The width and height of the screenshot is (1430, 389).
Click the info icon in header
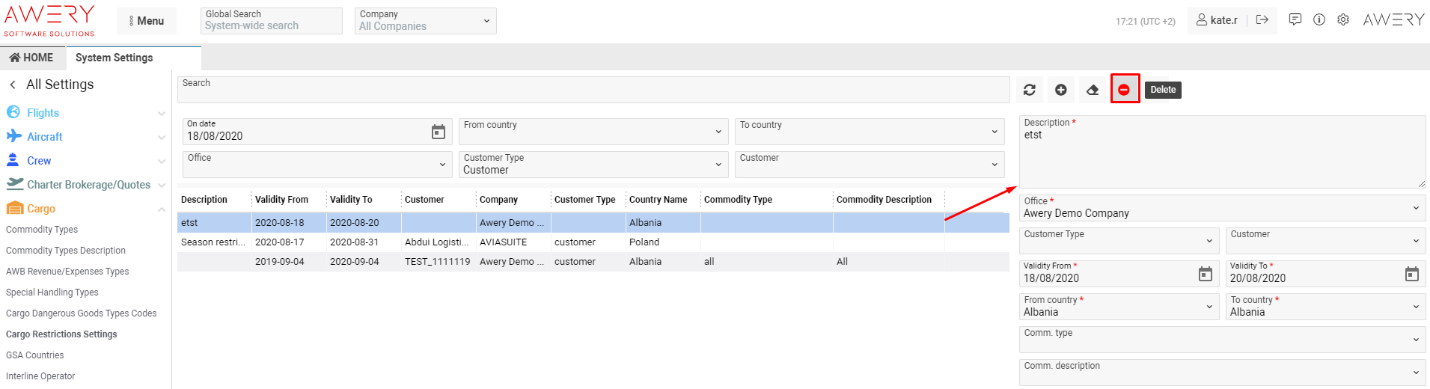point(1319,19)
